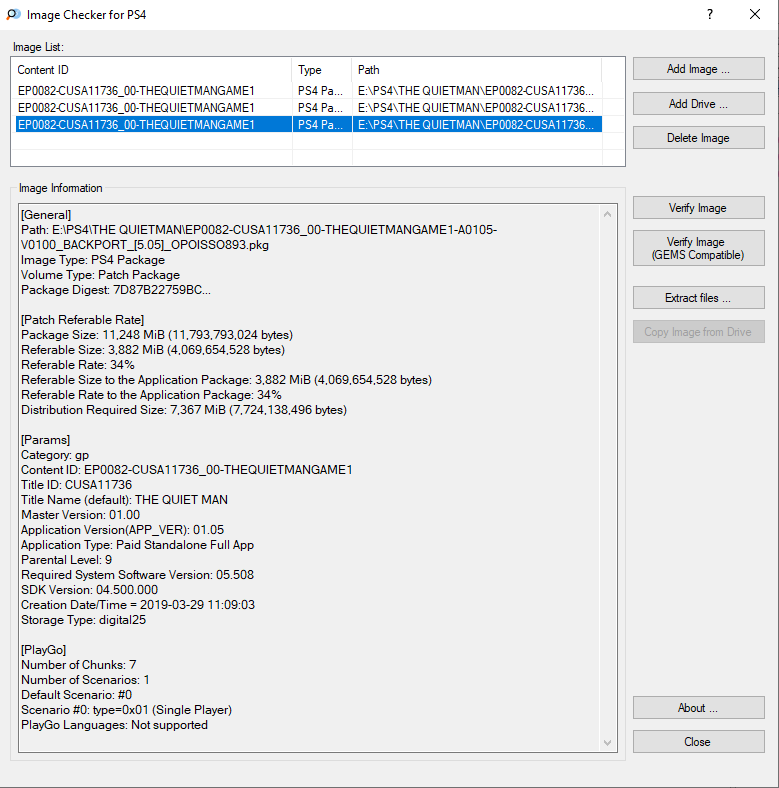779x788 pixels.
Task: Click the Creation Date/Time line
Action: pos(138,605)
